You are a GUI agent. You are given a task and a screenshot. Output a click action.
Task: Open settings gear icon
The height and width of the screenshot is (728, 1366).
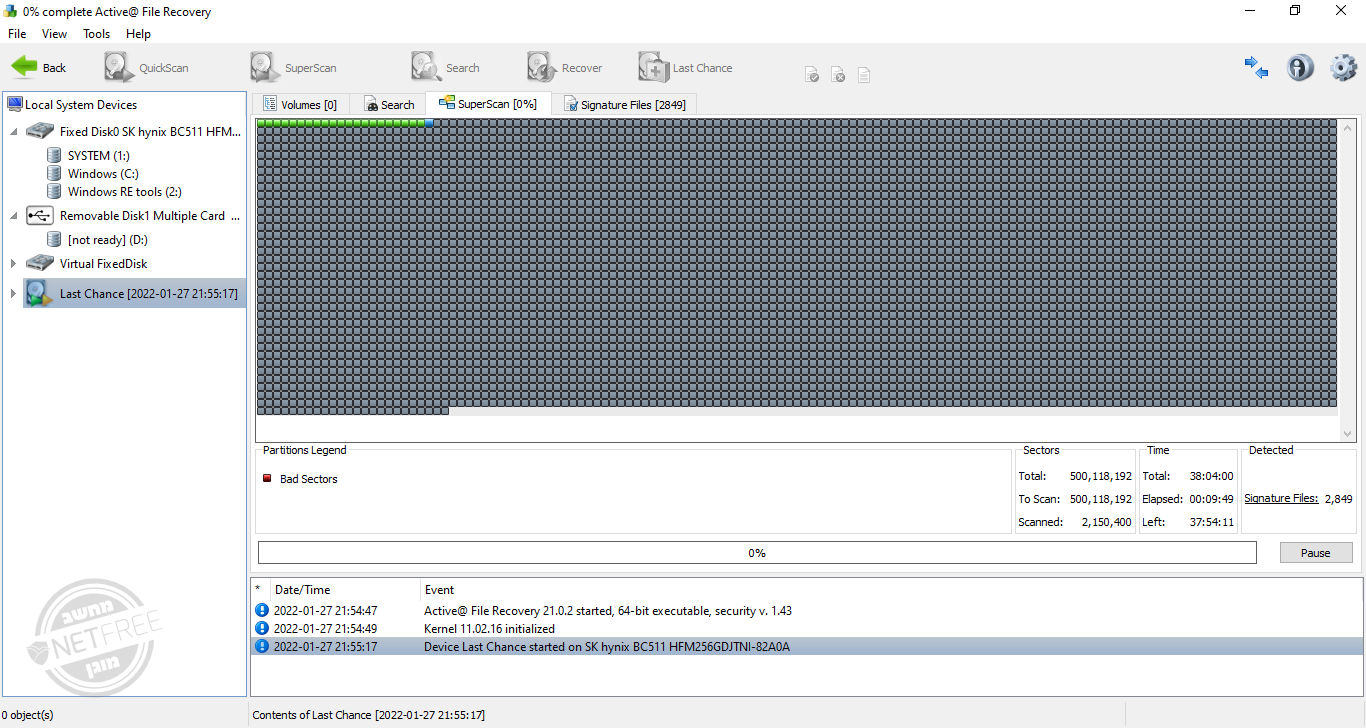(1343, 67)
